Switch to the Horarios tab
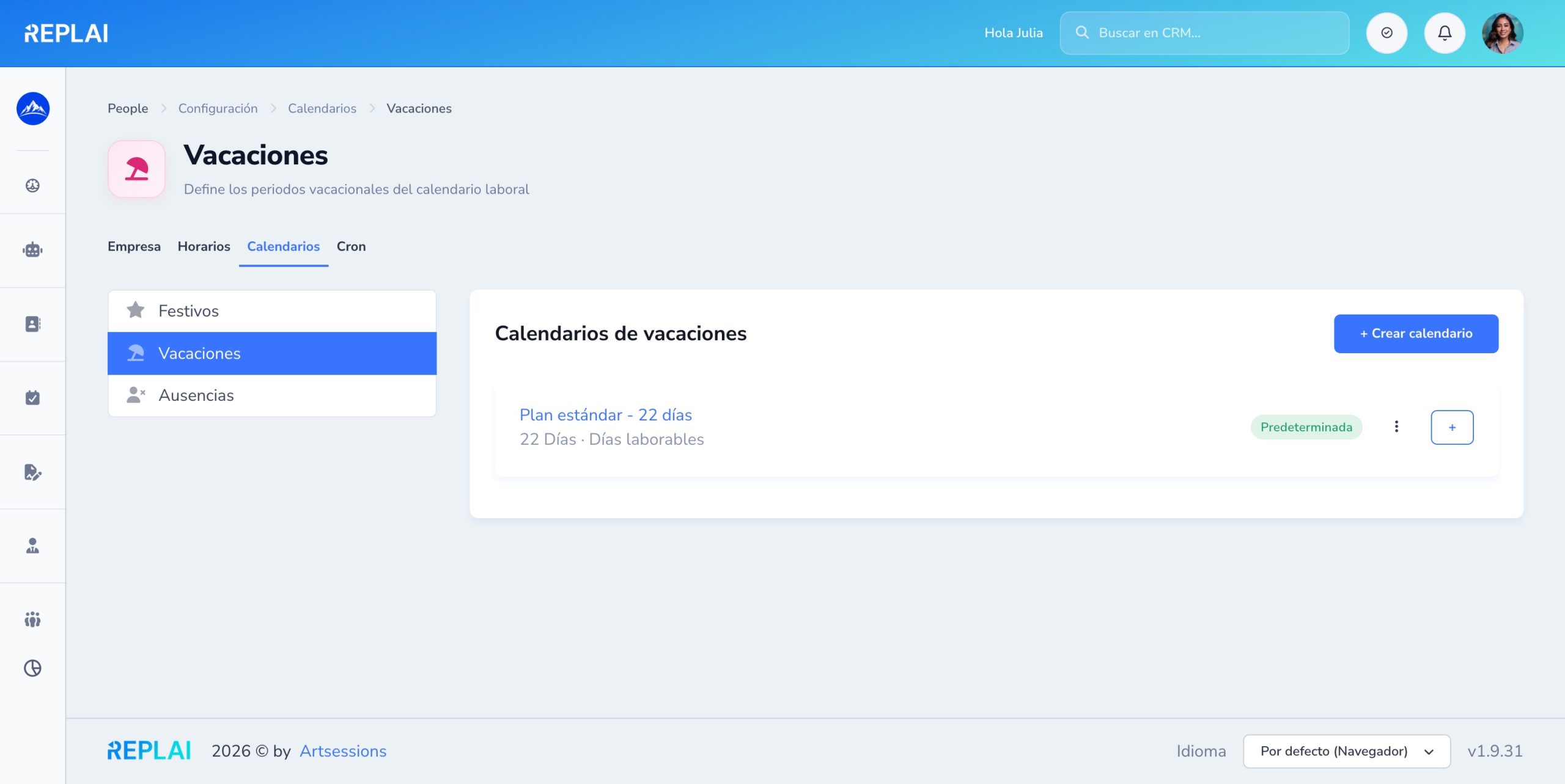This screenshot has height=784, width=1565. coord(204,246)
